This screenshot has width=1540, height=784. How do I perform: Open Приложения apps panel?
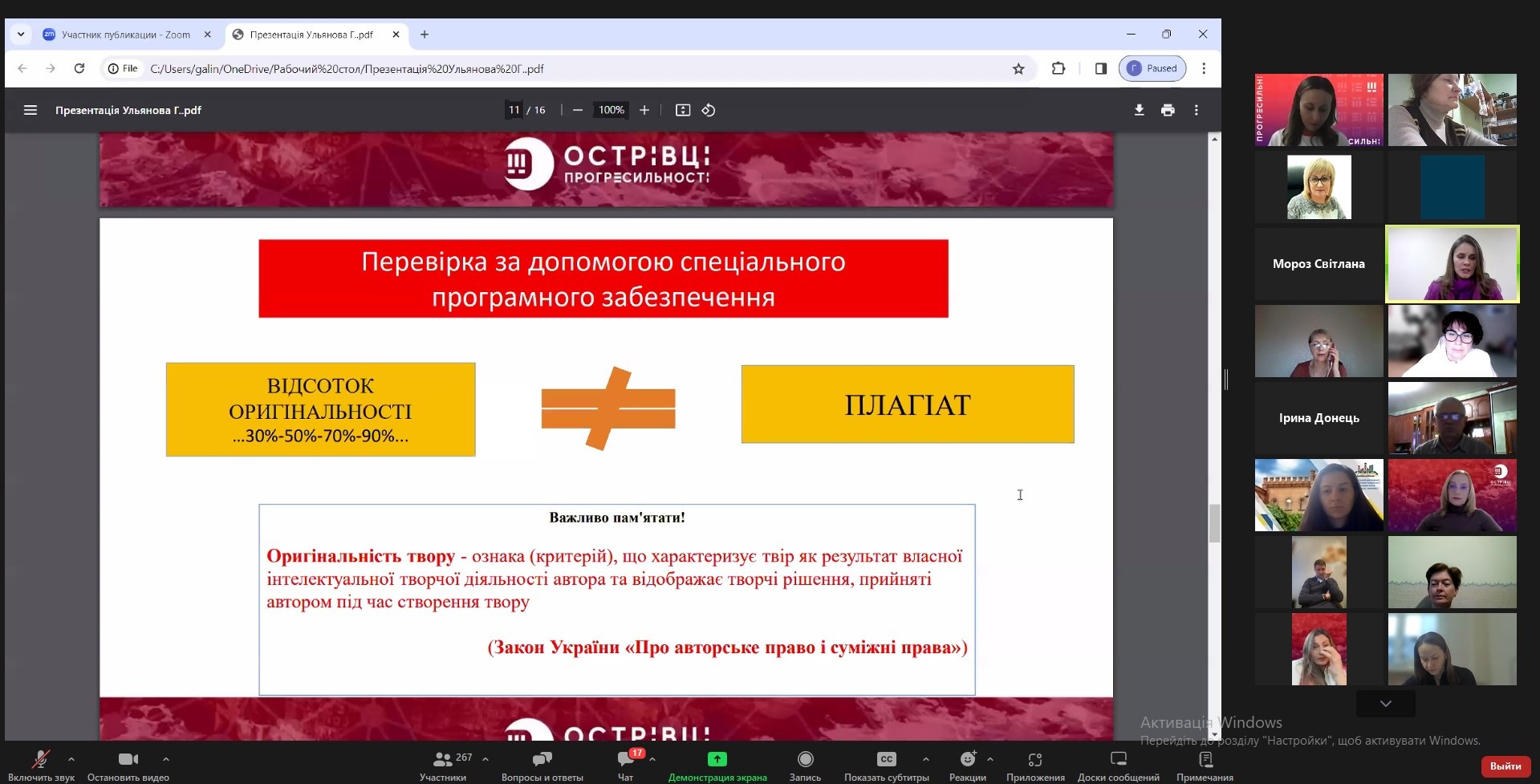tap(1035, 766)
